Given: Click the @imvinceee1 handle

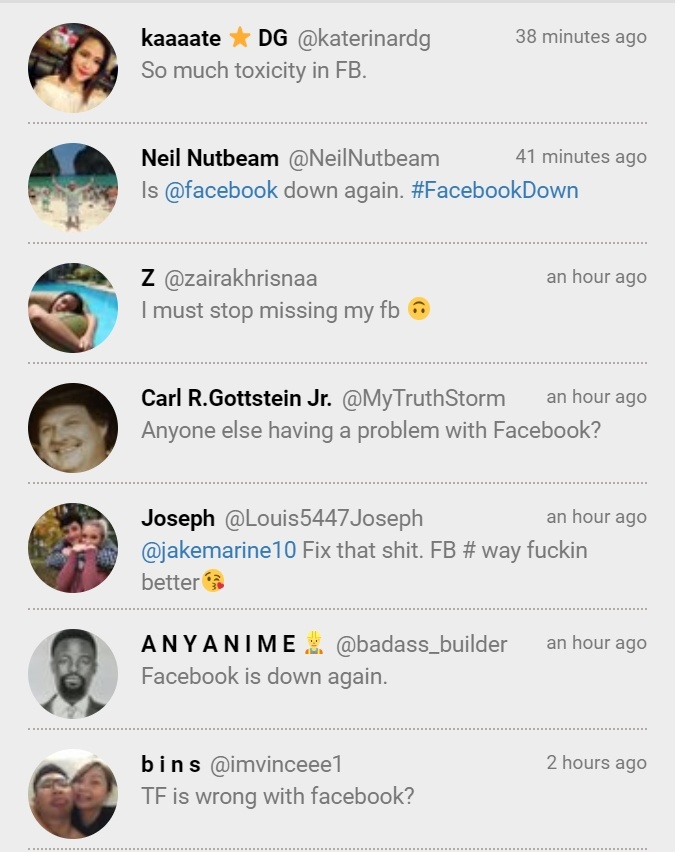Looking at the screenshot, I should tap(276, 765).
